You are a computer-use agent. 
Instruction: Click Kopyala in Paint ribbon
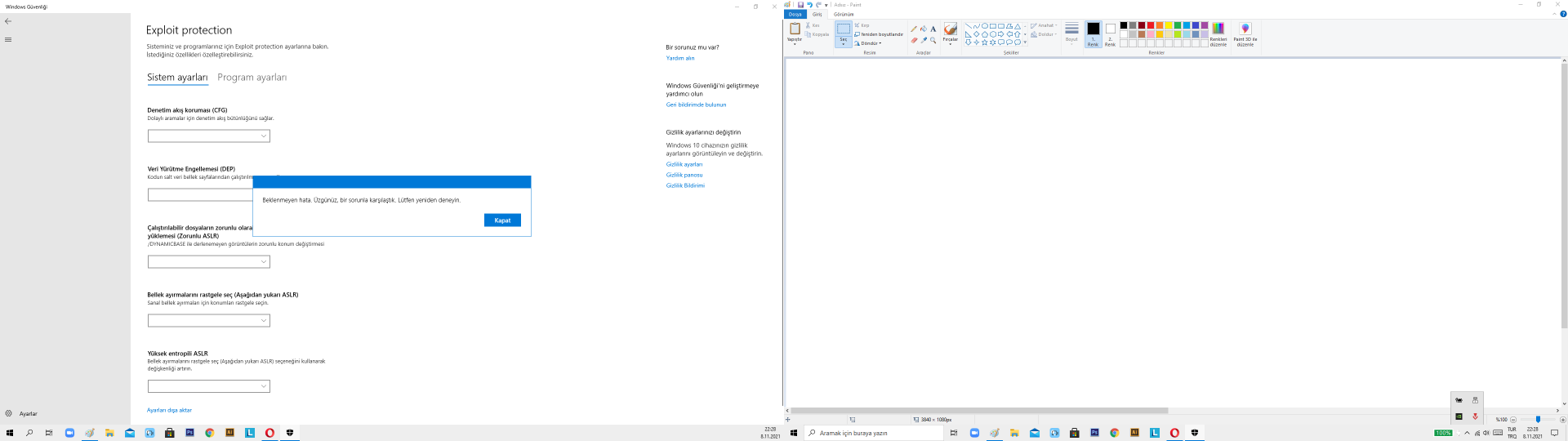(817, 34)
